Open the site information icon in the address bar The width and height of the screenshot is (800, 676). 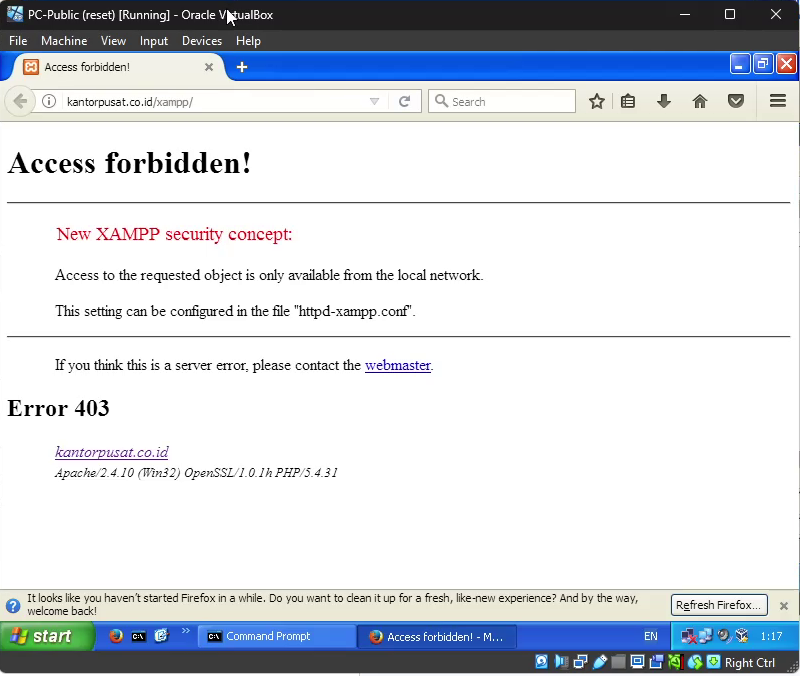click(49, 102)
